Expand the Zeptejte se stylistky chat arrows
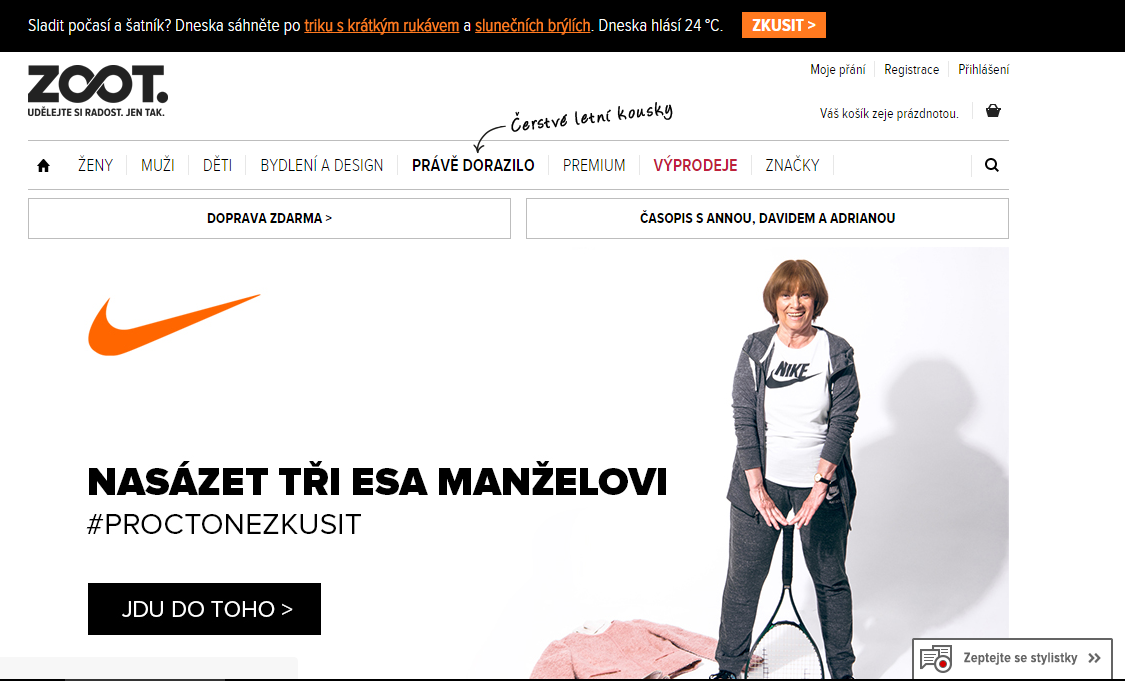The height and width of the screenshot is (681, 1125). point(1094,658)
